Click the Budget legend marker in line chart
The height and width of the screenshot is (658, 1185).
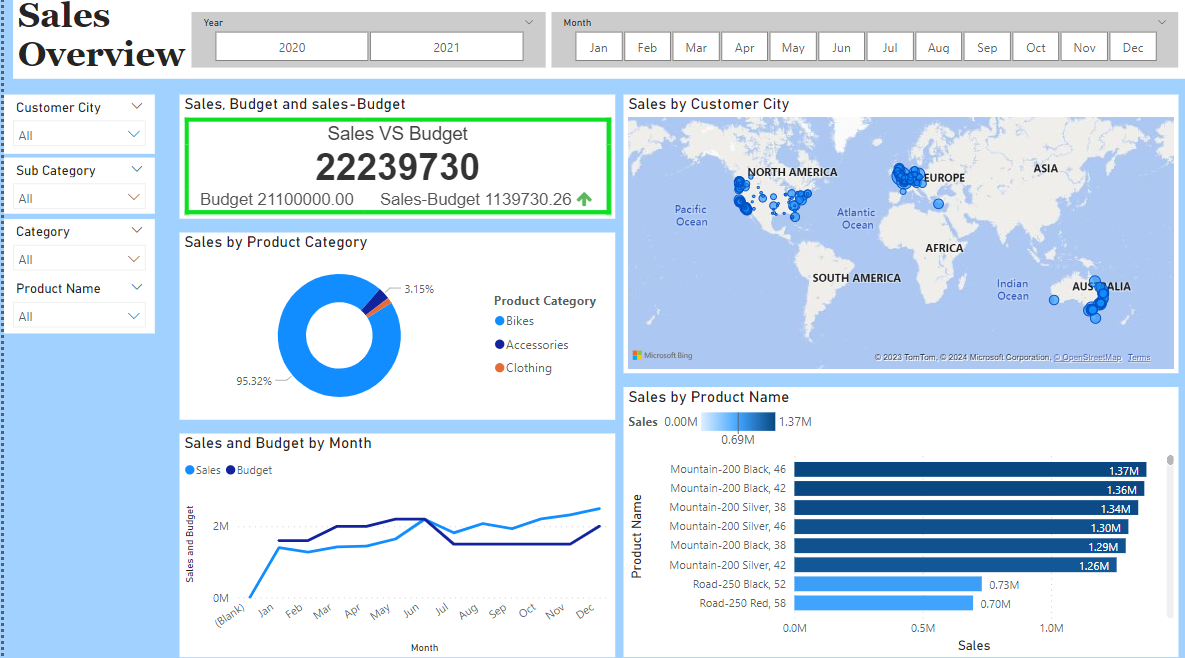231,470
